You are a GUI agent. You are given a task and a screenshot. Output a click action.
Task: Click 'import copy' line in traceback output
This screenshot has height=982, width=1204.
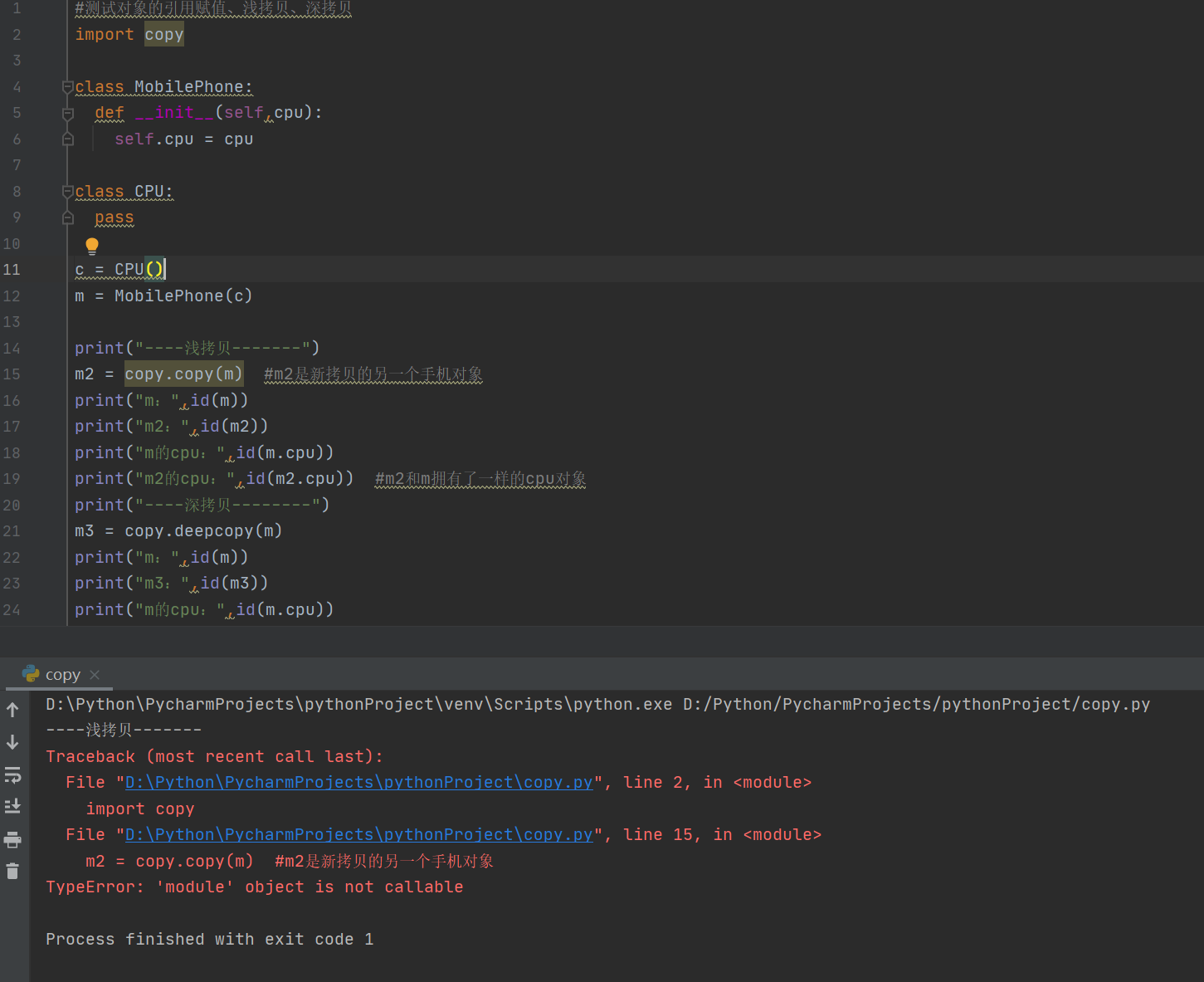pyautogui.click(x=140, y=809)
